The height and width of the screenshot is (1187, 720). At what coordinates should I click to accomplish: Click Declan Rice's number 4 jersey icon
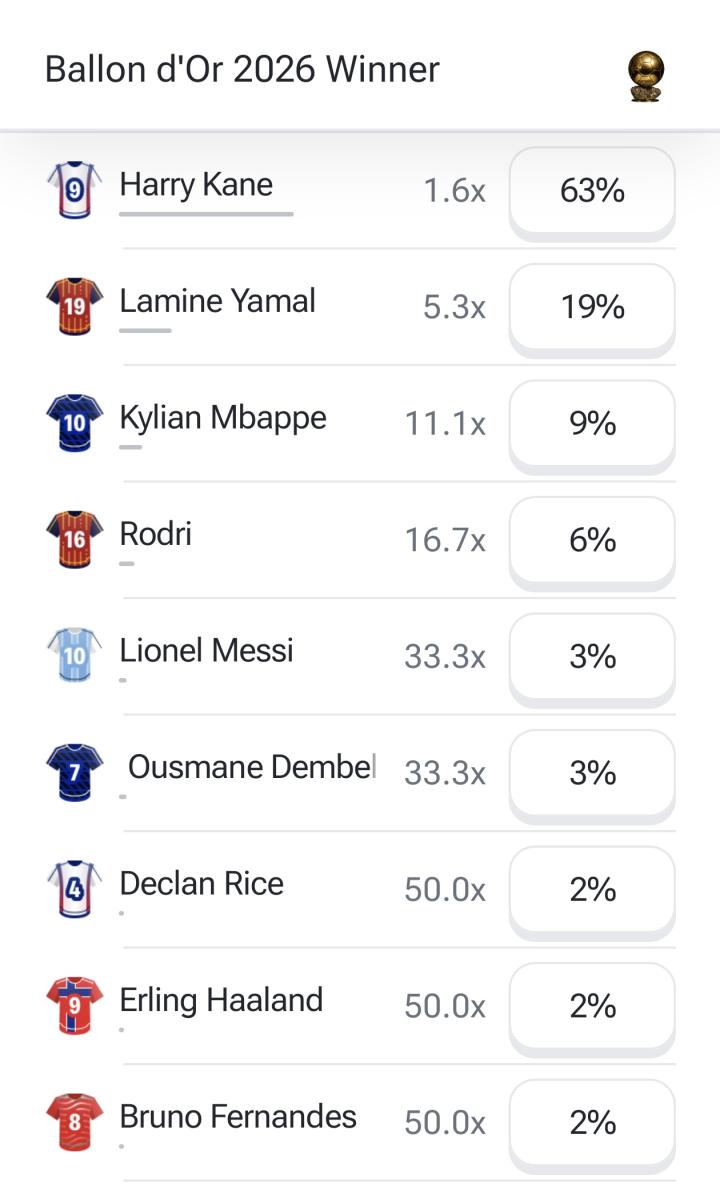pos(74,889)
